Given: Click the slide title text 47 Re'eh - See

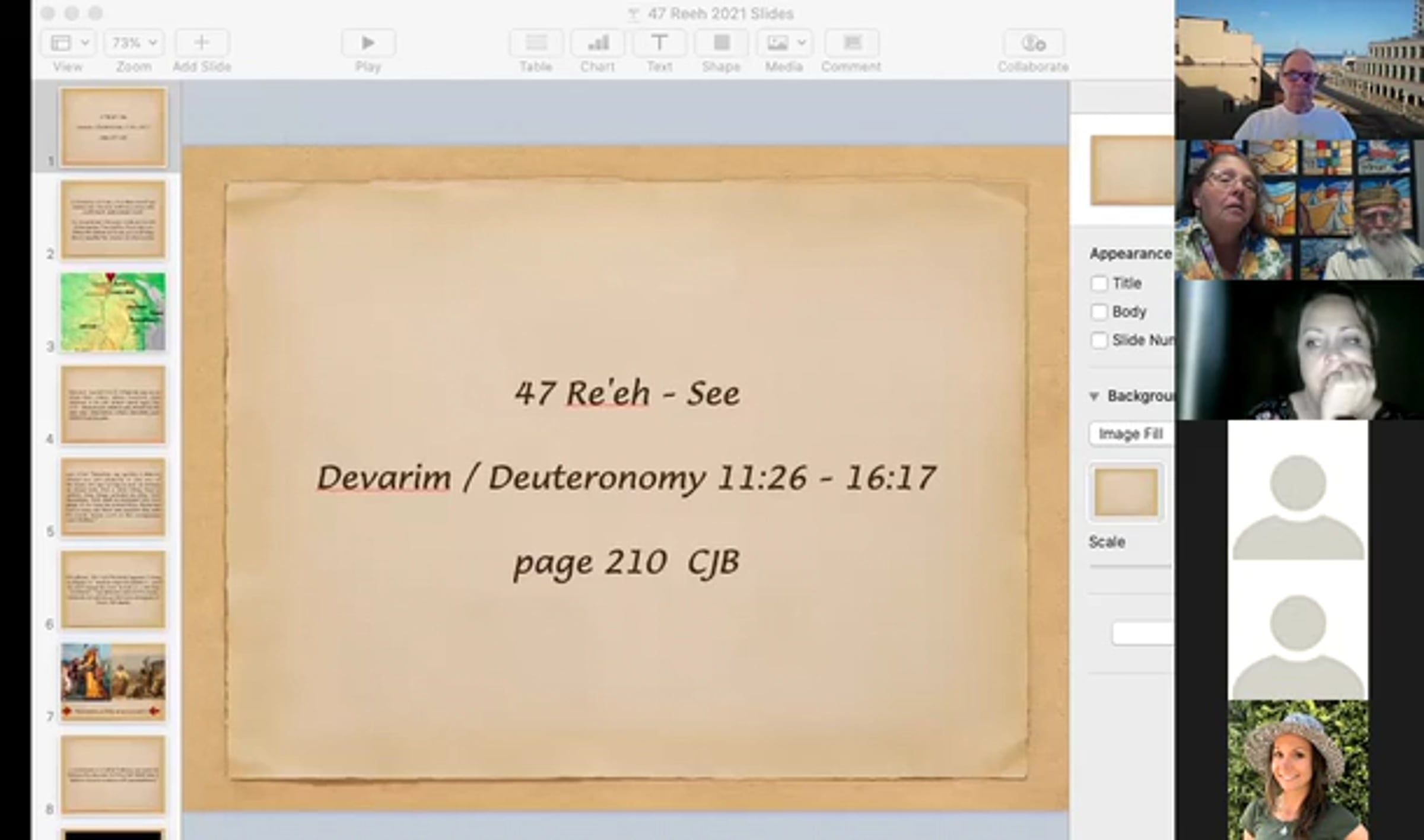Looking at the screenshot, I should 627,393.
